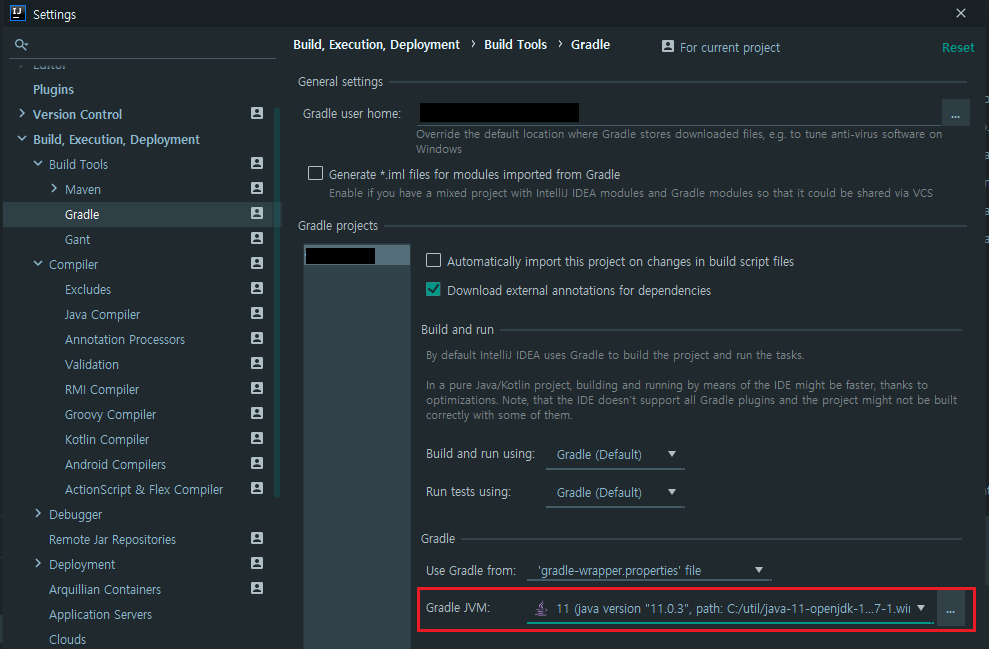Image resolution: width=989 pixels, height=649 pixels.
Task: Open the Java Compiler settings page
Action: pyautogui.click(x=102, y=315)
